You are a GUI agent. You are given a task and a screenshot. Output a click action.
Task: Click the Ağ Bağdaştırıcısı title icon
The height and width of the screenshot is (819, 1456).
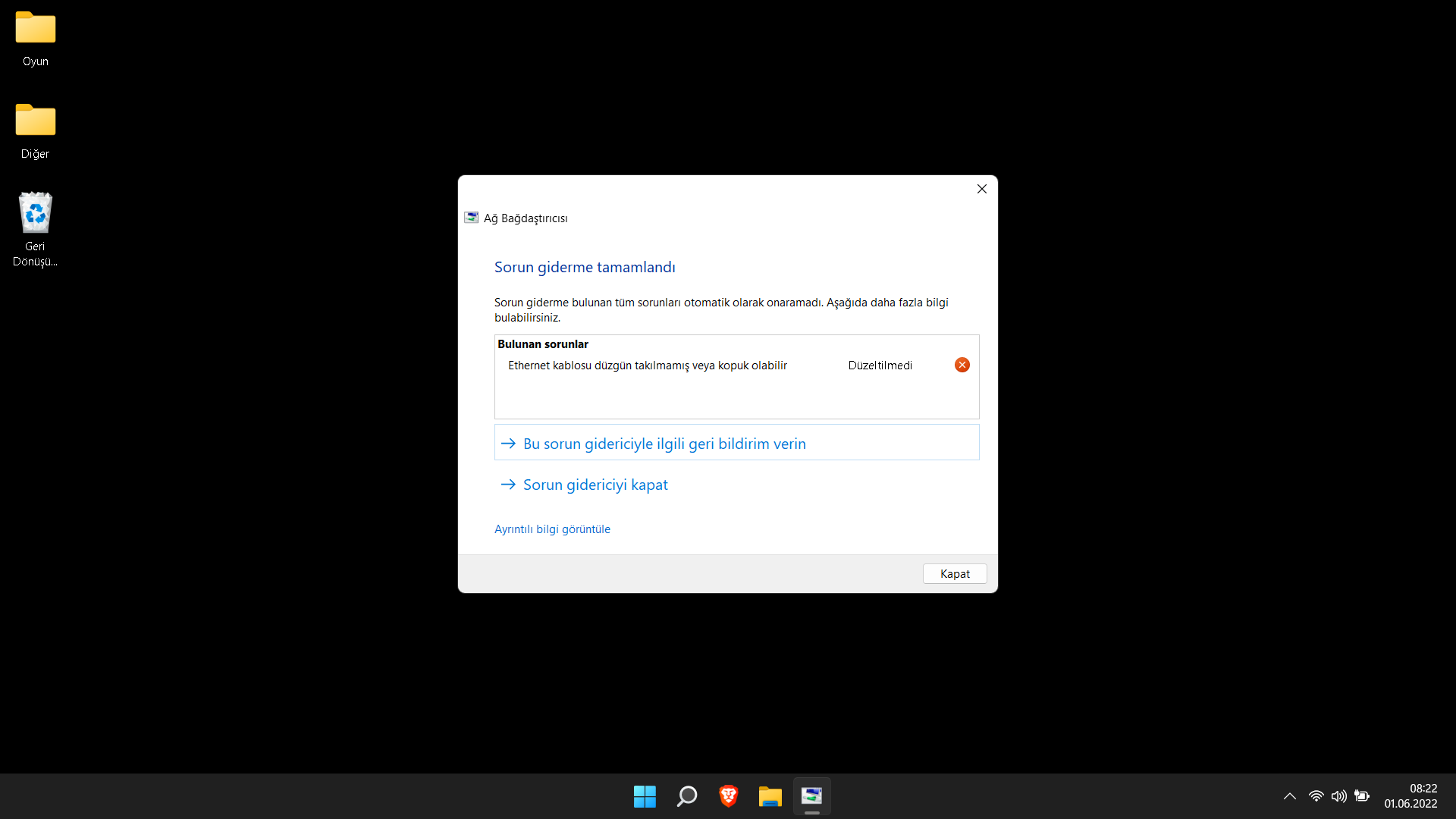point(472,218)
